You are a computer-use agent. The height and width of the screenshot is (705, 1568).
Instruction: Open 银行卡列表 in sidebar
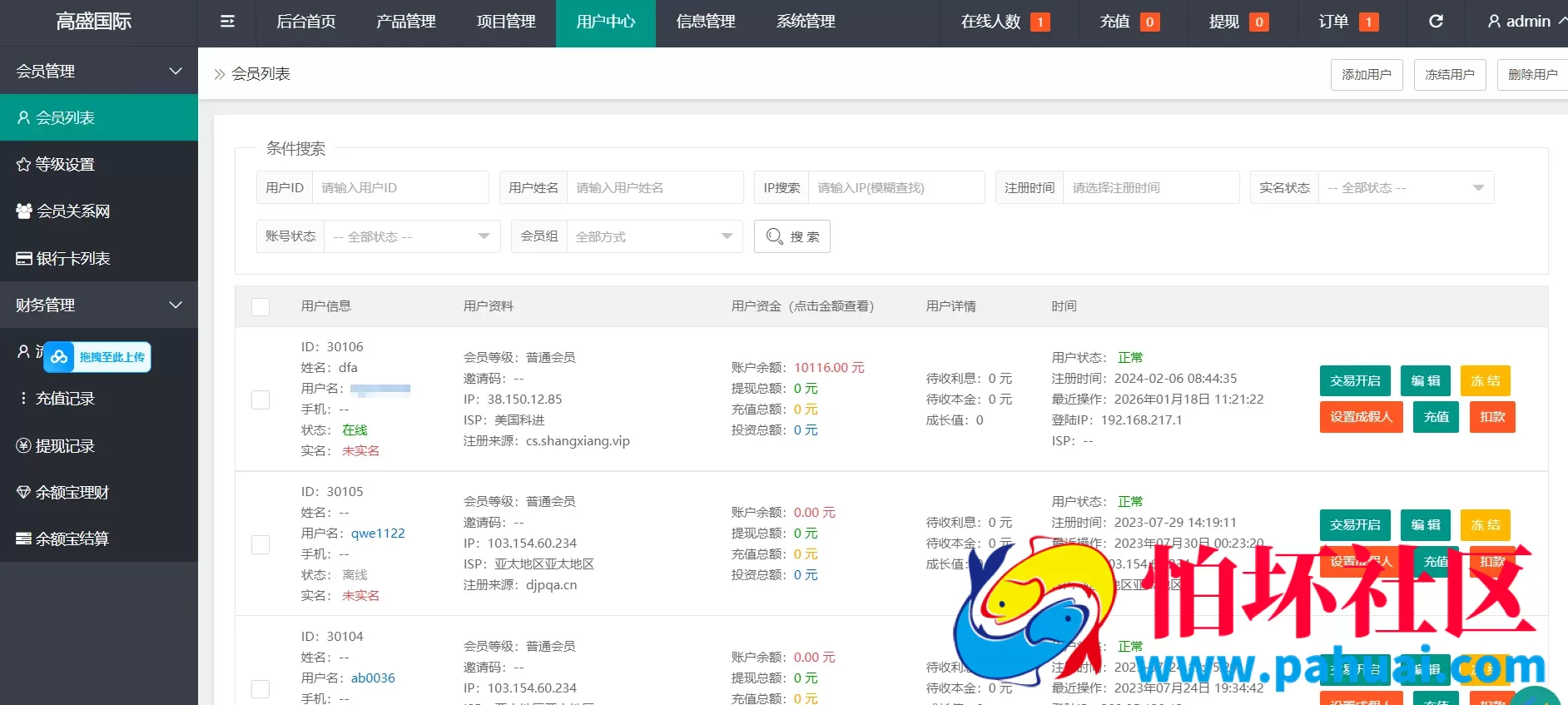[x=99, y=259]
